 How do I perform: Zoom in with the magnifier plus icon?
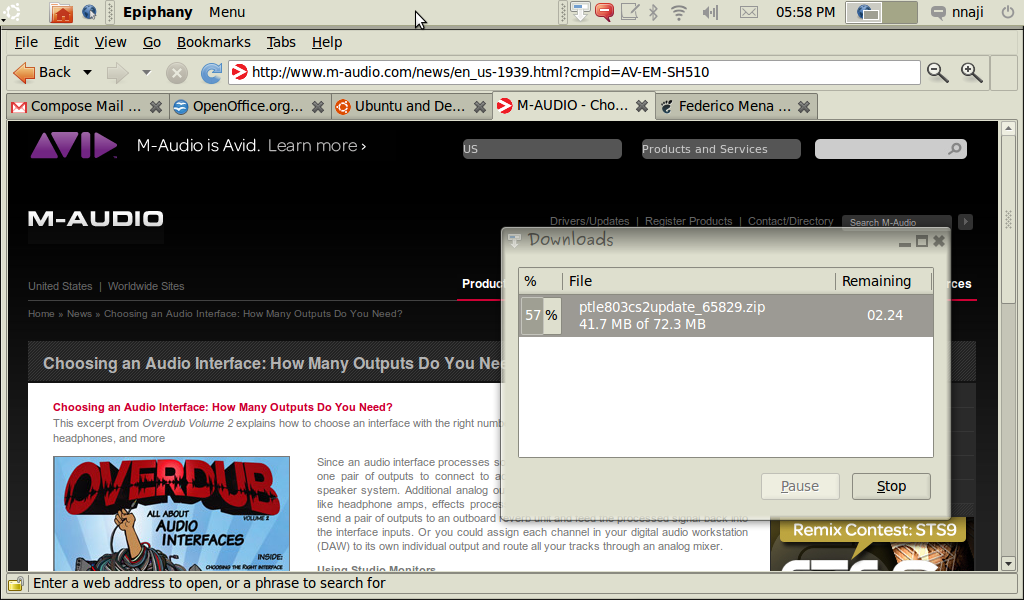pos(972,72)
